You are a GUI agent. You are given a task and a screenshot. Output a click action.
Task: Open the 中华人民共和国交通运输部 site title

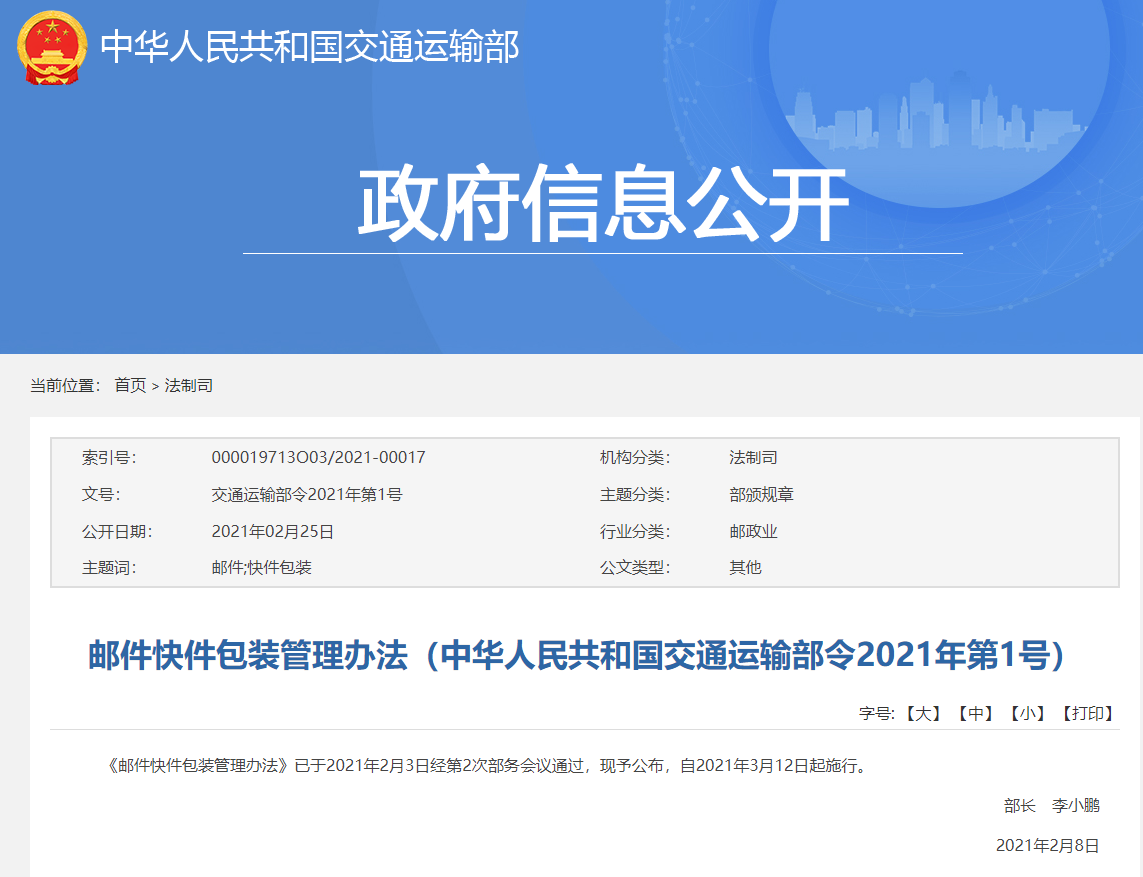coord(310,47)
